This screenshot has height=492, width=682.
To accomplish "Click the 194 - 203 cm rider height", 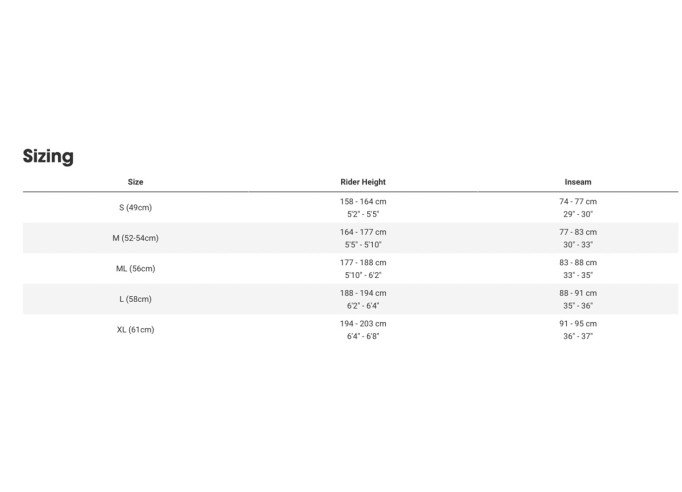I will 363,323.
